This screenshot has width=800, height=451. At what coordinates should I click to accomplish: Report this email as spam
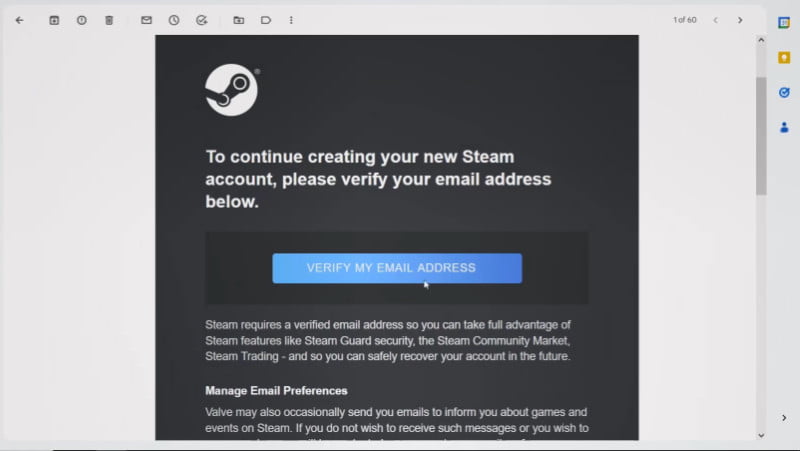(x=82, y=20)
